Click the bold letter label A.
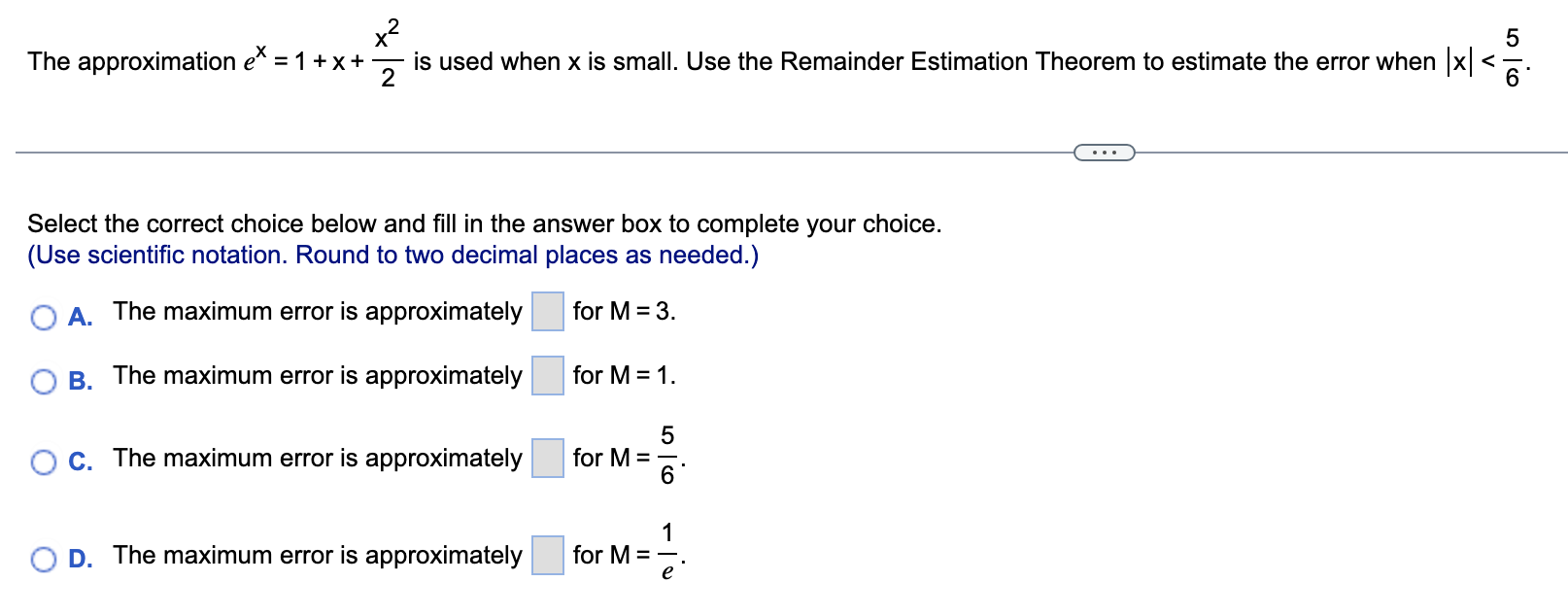 tap(80, 318)
